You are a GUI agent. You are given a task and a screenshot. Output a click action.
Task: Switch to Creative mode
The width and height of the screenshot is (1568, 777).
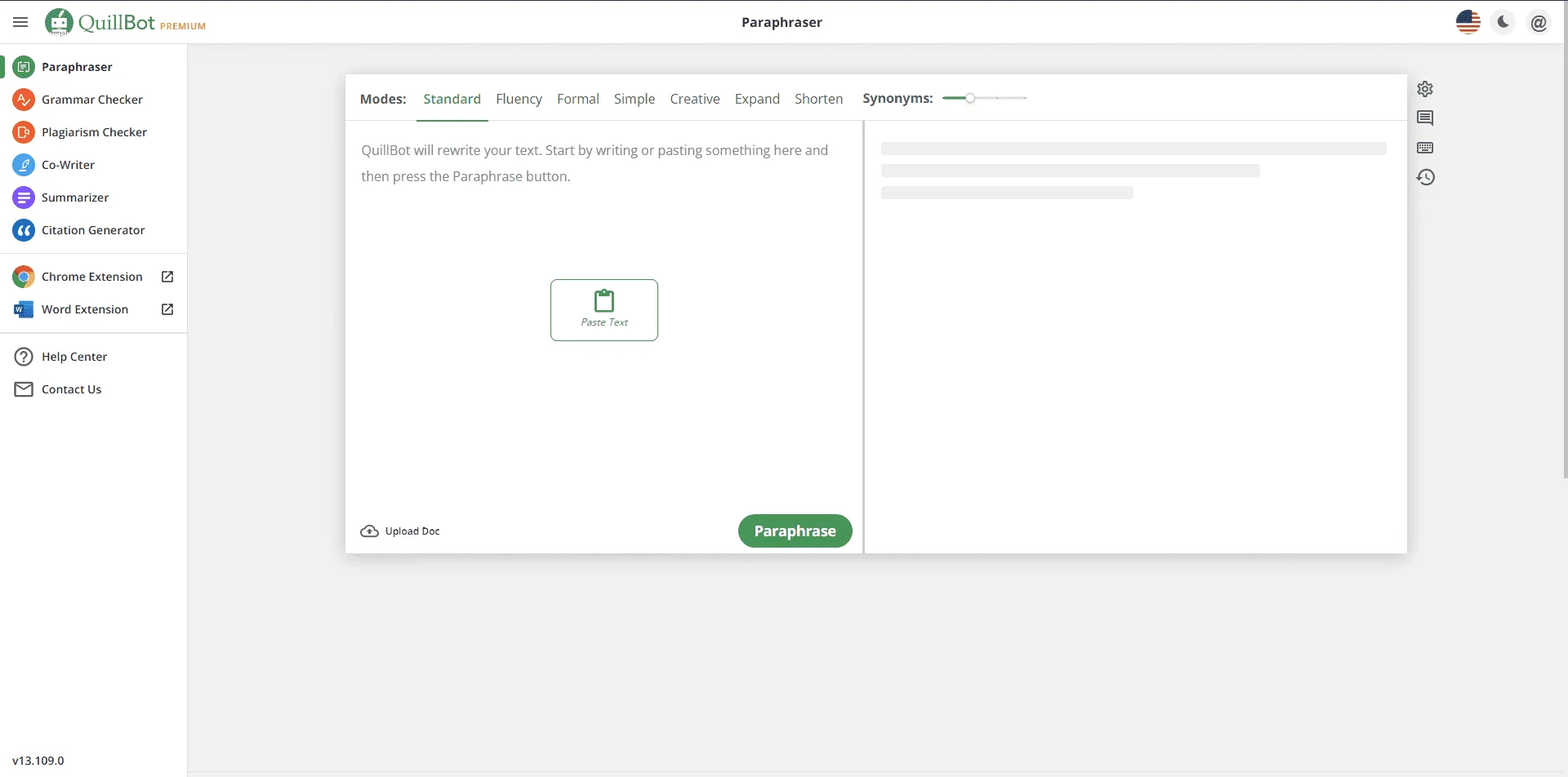(x=695, y=99)
